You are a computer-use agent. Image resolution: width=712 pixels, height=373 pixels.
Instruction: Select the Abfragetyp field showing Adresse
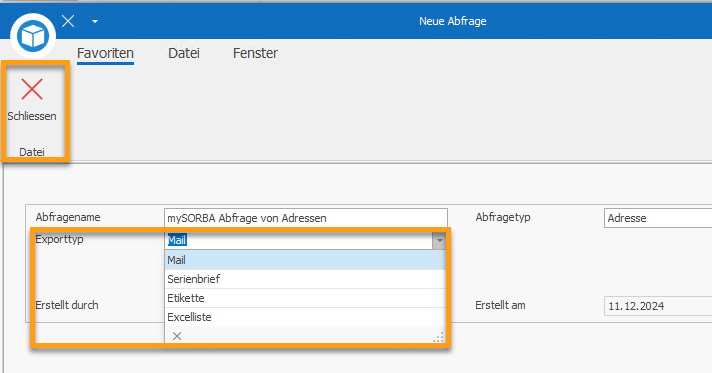658,218
